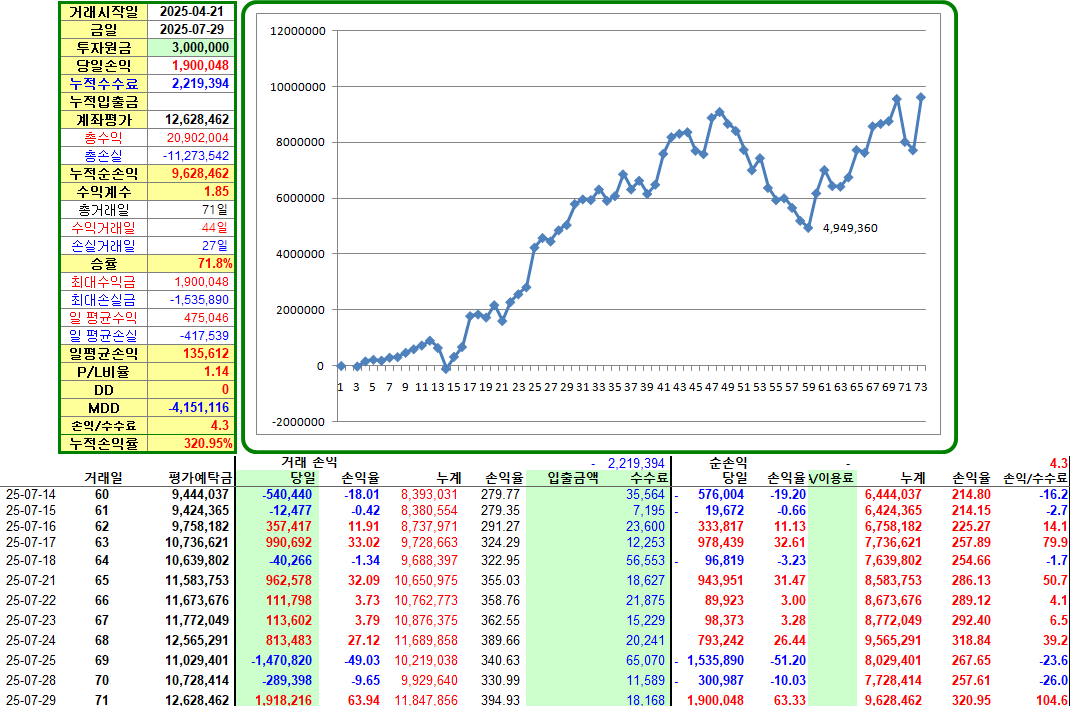
Task: Select the 평가예탁금 column header
Action: [201, 477]
